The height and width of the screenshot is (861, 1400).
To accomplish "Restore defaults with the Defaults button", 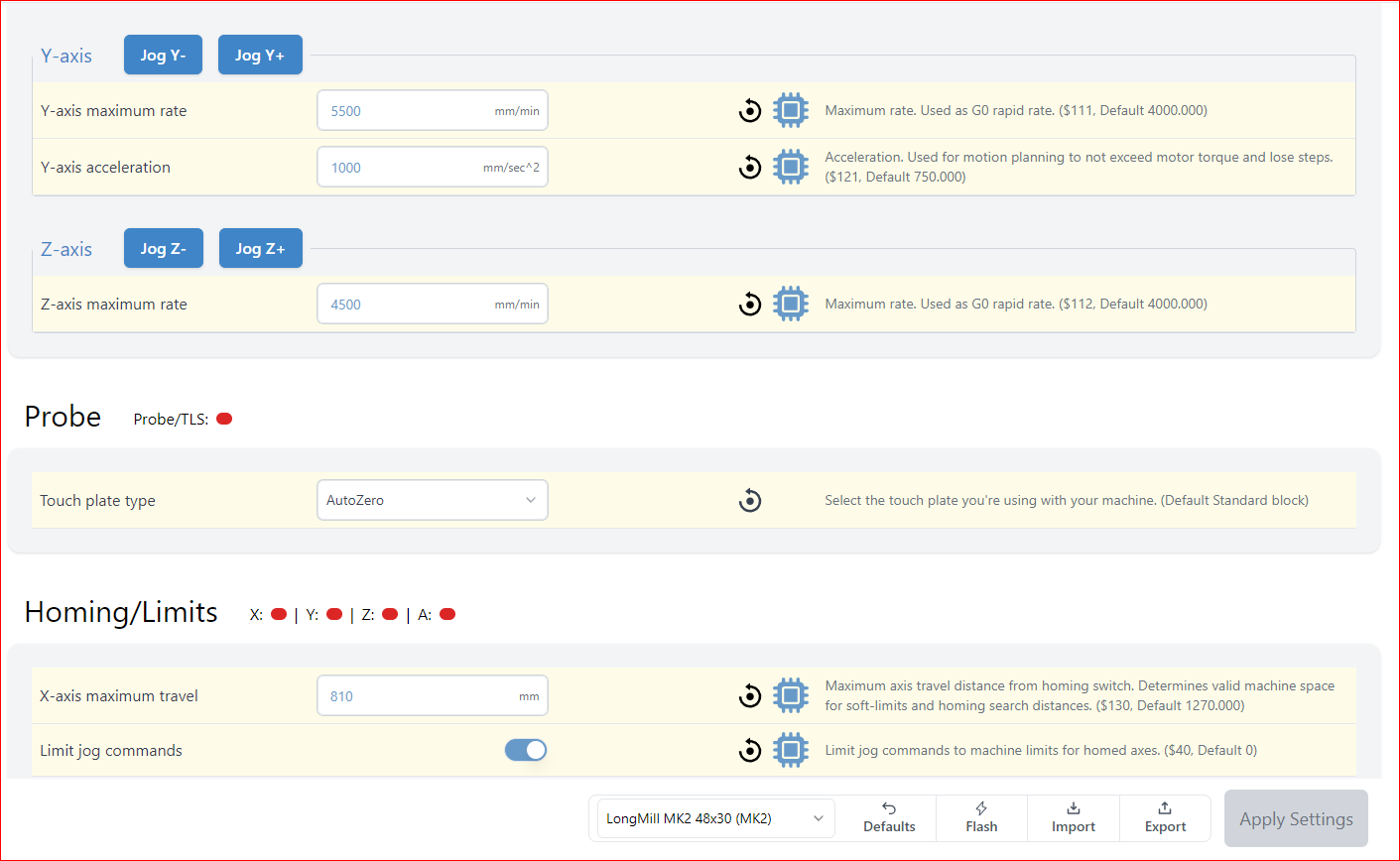I will [x=889, y=817].
